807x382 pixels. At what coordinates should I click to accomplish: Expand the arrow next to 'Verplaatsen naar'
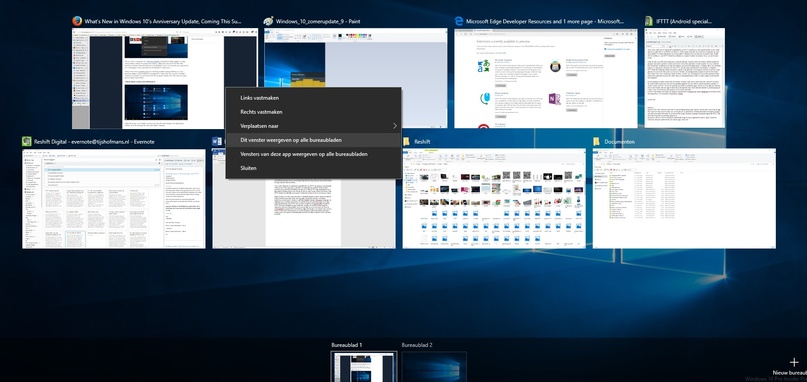395,126
